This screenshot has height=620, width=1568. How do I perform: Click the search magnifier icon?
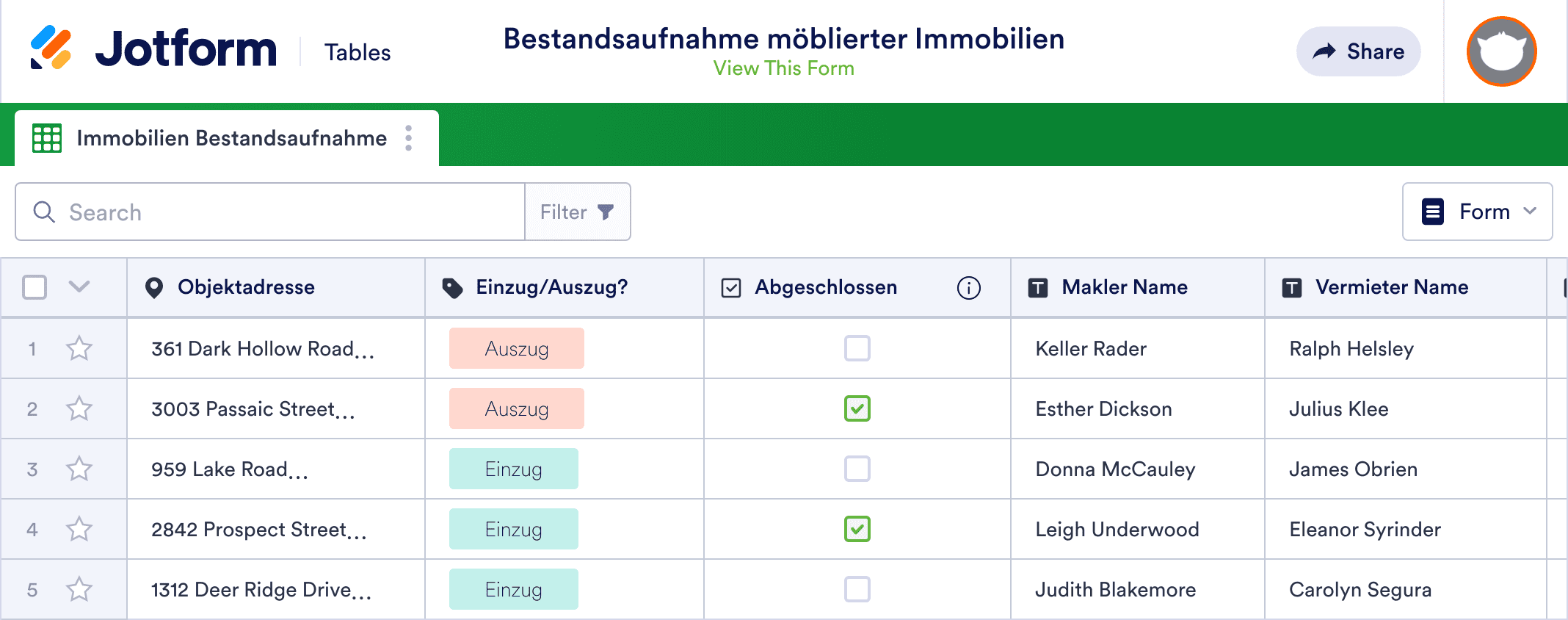[x=44, y=212]
